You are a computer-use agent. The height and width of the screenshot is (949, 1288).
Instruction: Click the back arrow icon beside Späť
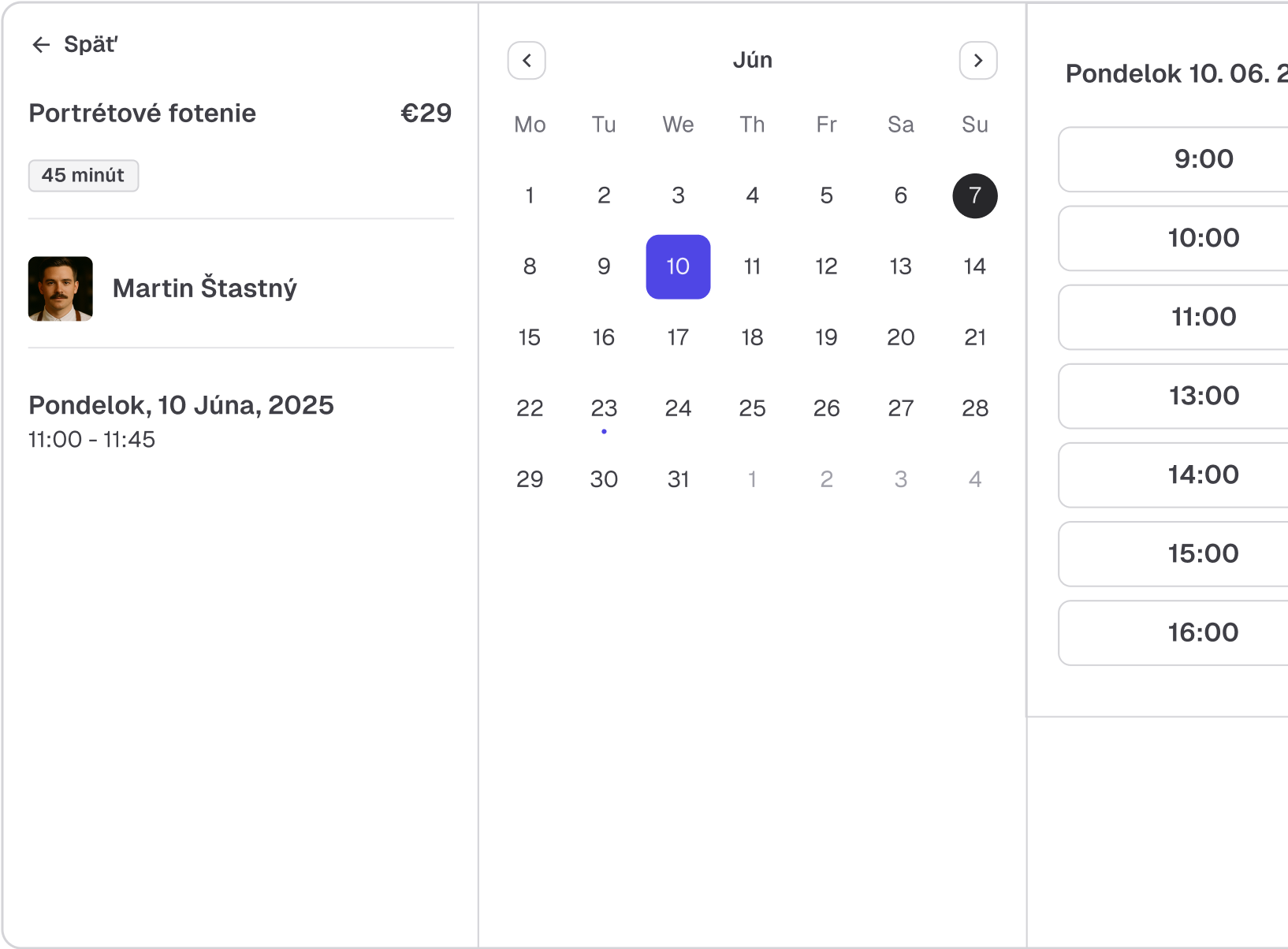(41, 45)
